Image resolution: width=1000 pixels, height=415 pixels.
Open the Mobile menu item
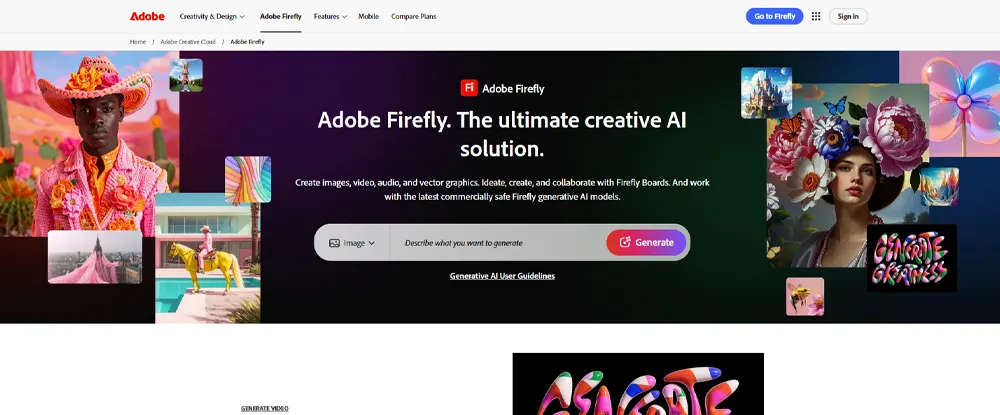[369, 17]
